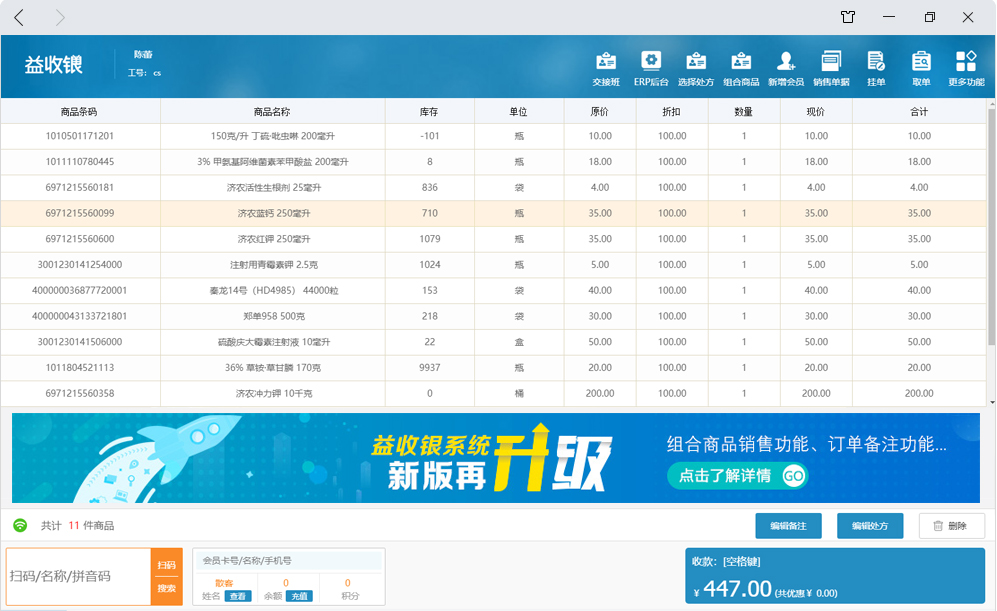Click the 扫码/名称/拼音码 product input field

point(78,576)
